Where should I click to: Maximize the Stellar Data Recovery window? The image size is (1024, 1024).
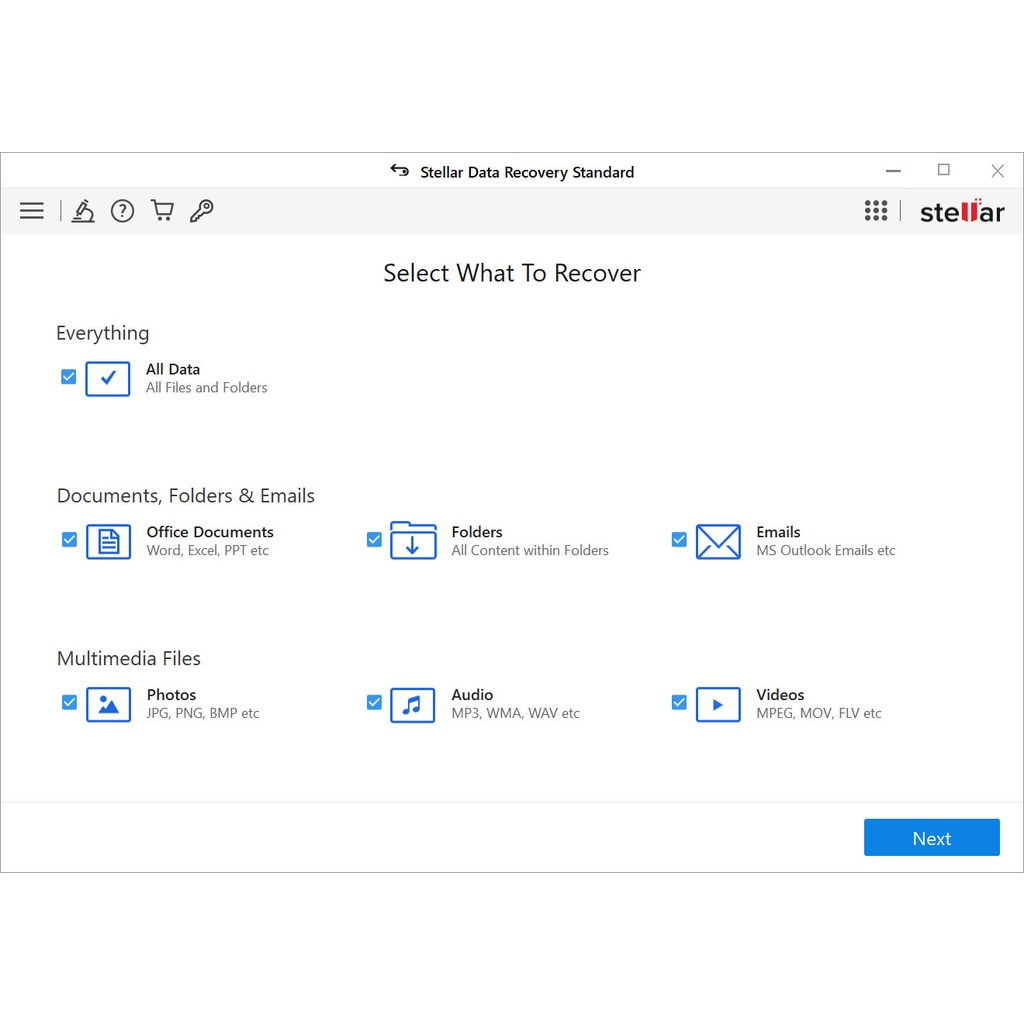point(943,171)
